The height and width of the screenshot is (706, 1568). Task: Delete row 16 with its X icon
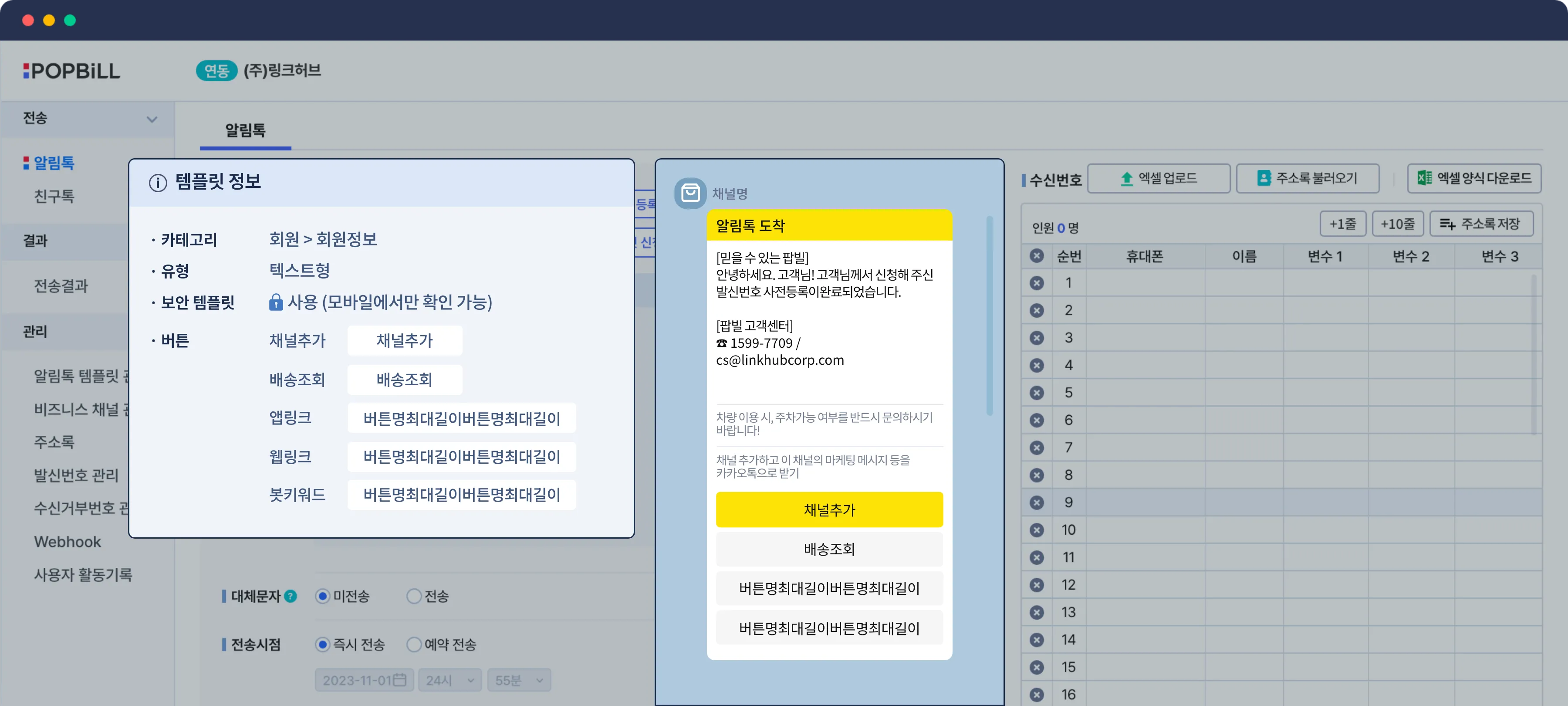pos(1037,694)
